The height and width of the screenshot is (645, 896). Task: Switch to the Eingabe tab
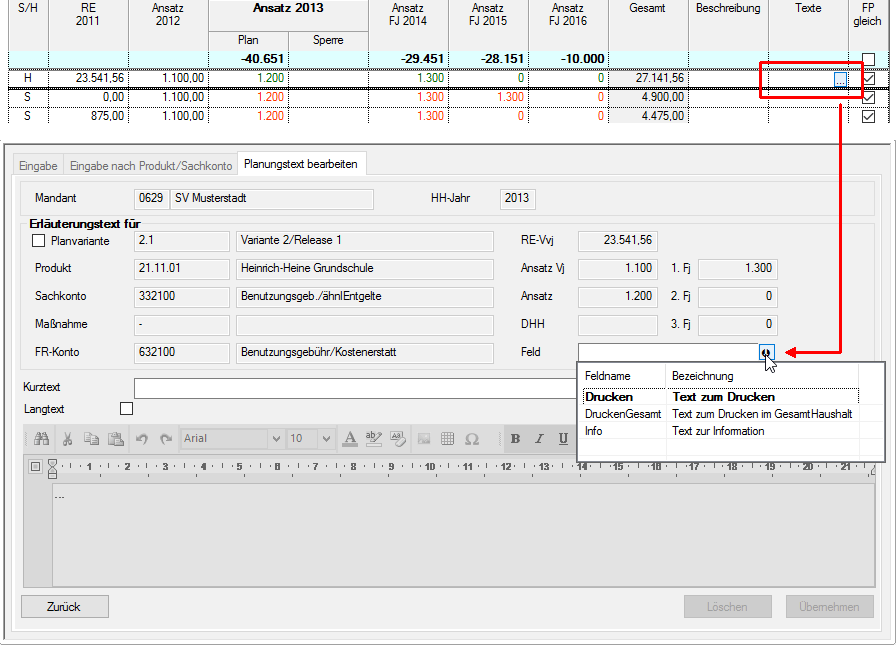[x=38, y=165]
